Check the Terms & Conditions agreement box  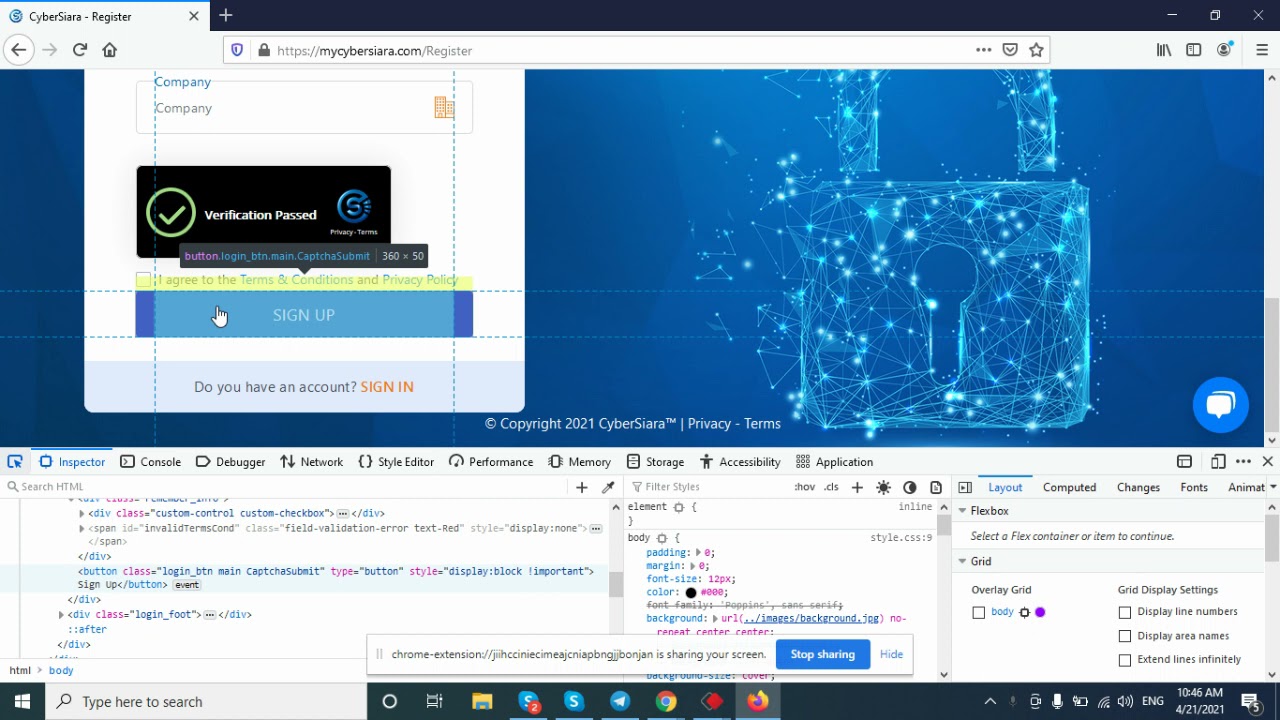pos(143,280)
